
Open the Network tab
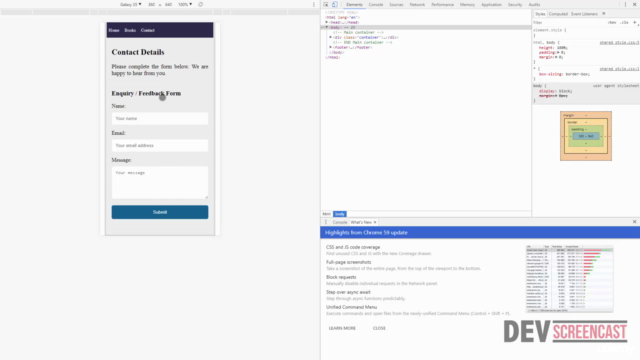[x=417, y=4]
